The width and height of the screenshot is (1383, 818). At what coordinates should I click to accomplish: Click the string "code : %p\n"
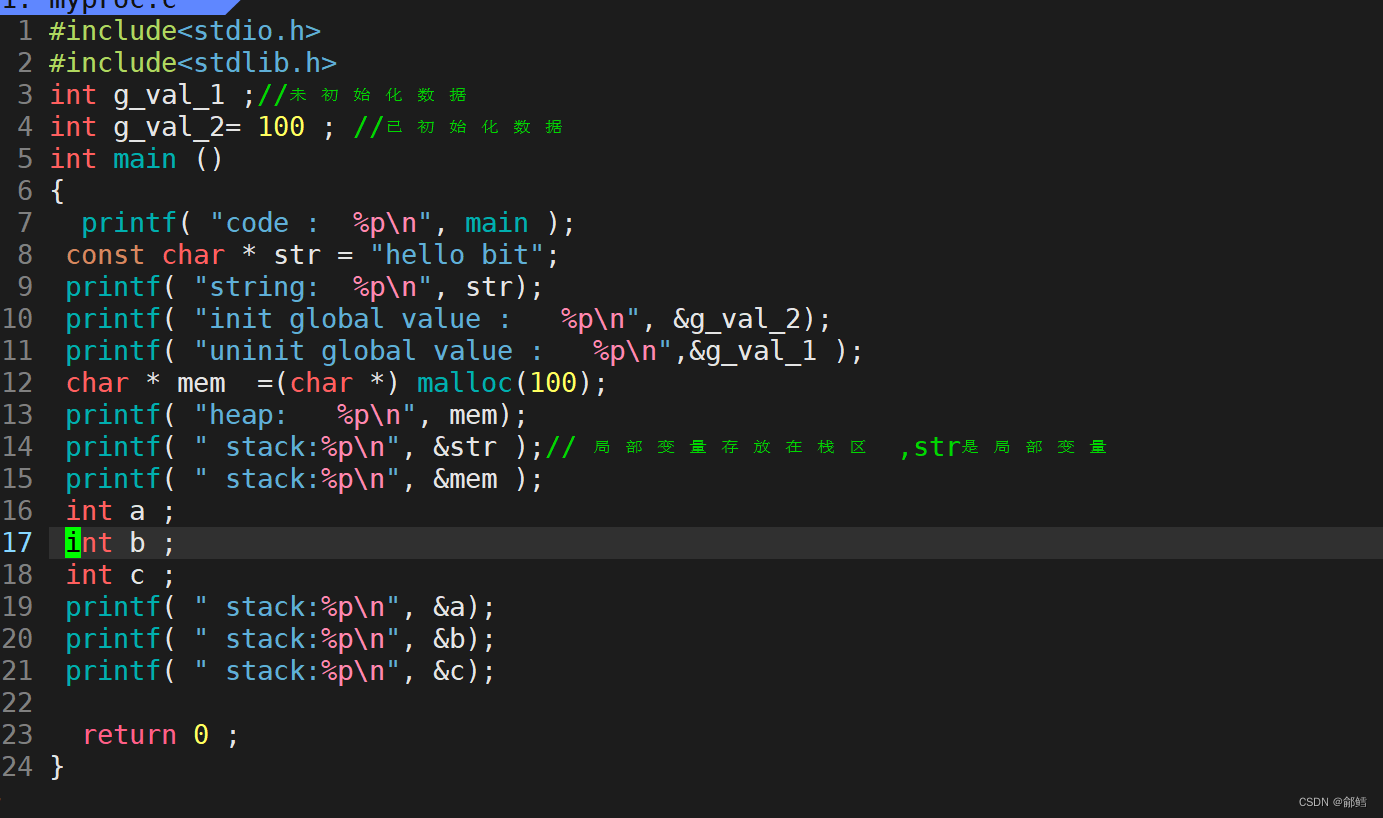point(322,222)
